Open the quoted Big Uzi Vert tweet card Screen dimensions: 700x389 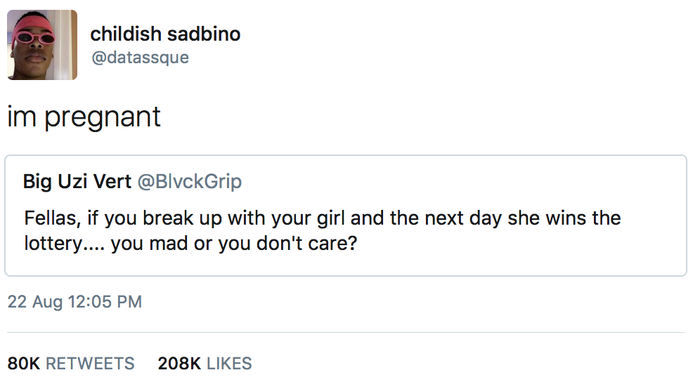(346, 215)
